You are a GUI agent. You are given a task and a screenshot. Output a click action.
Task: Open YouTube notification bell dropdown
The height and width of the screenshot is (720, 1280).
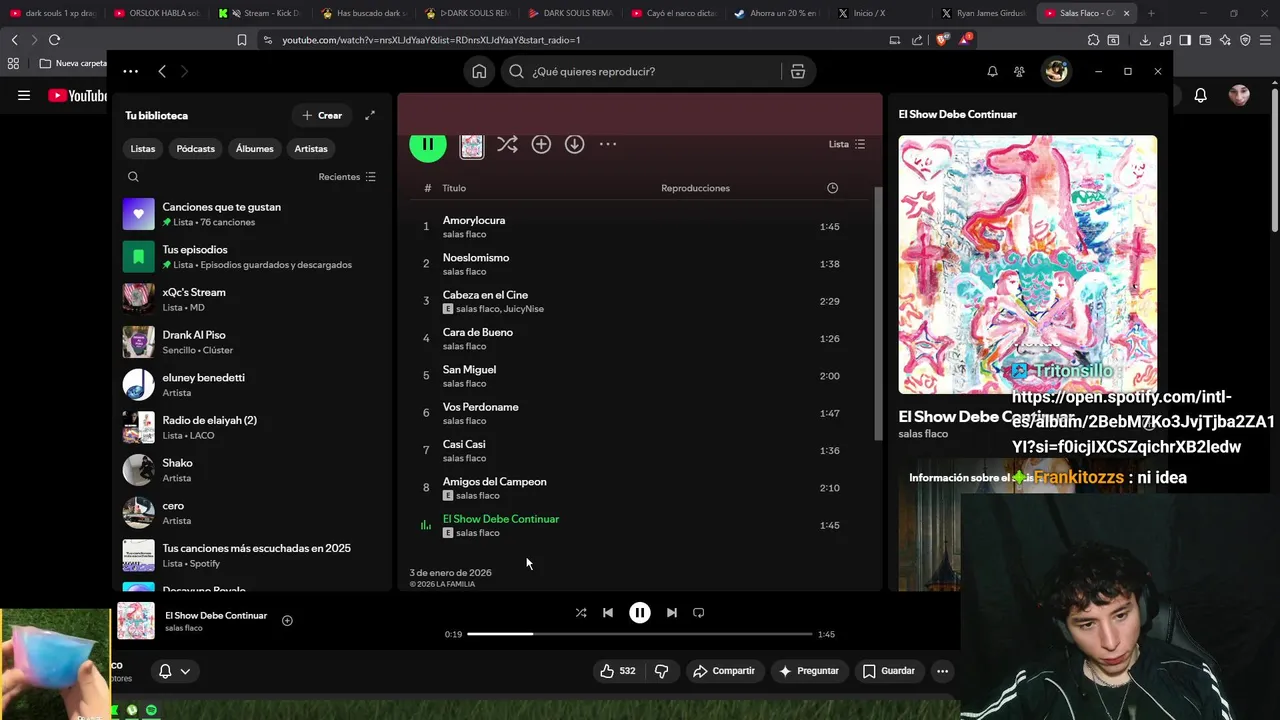174,671
